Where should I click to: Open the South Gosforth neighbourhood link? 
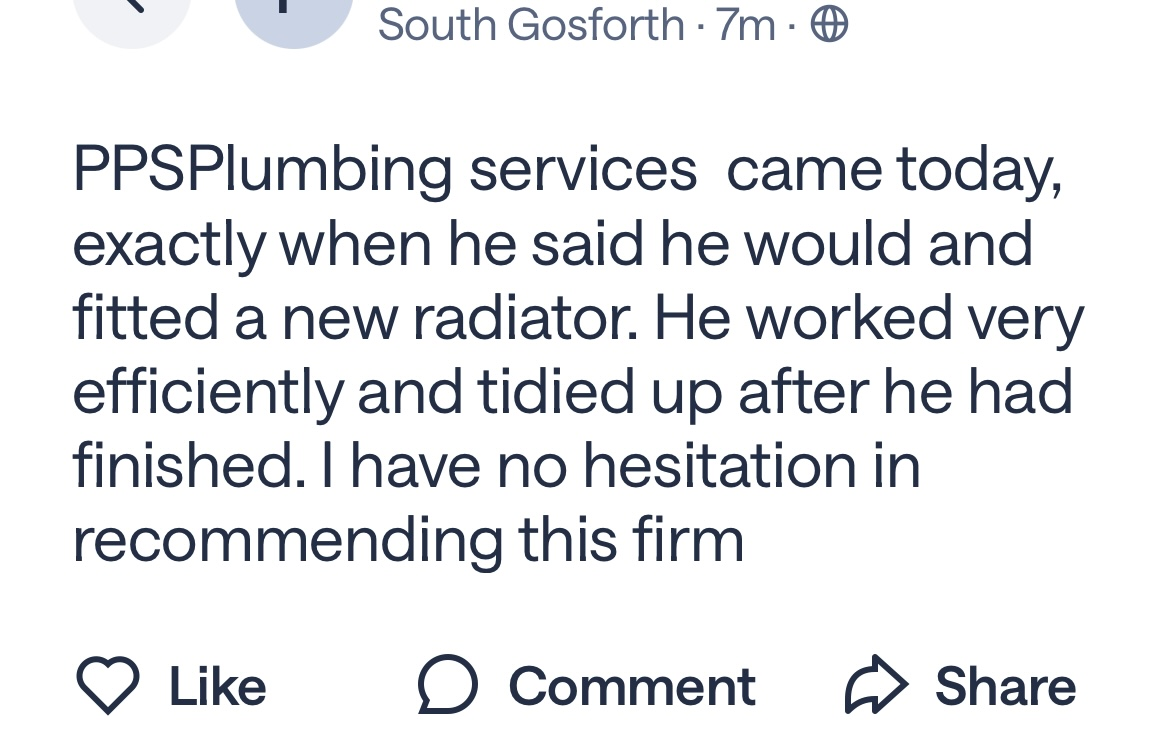(530, 24)
